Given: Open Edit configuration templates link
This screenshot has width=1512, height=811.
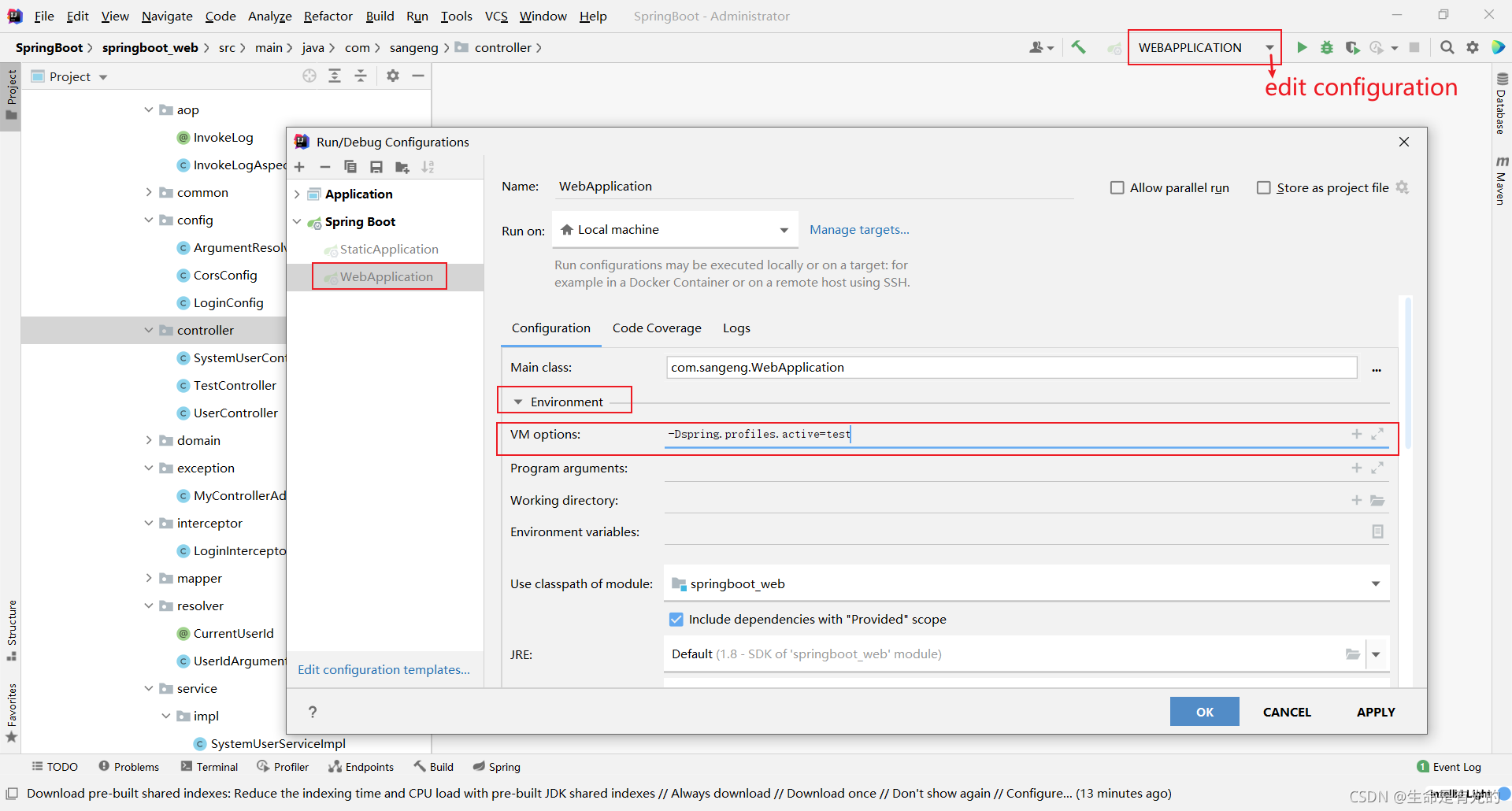Looking at the screenshot, I should [x=384, y=669].
